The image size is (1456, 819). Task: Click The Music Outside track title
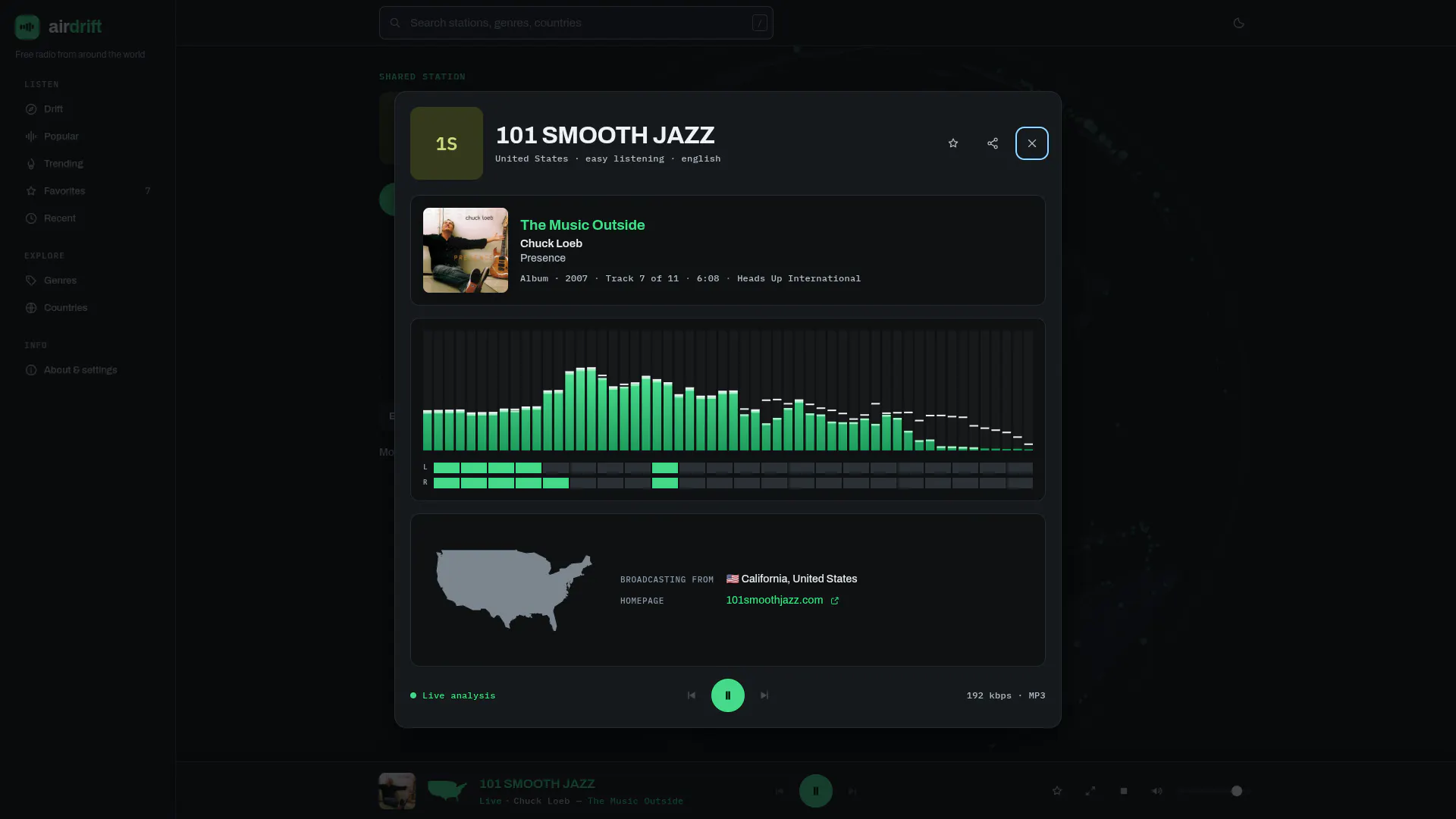(582, 225)
